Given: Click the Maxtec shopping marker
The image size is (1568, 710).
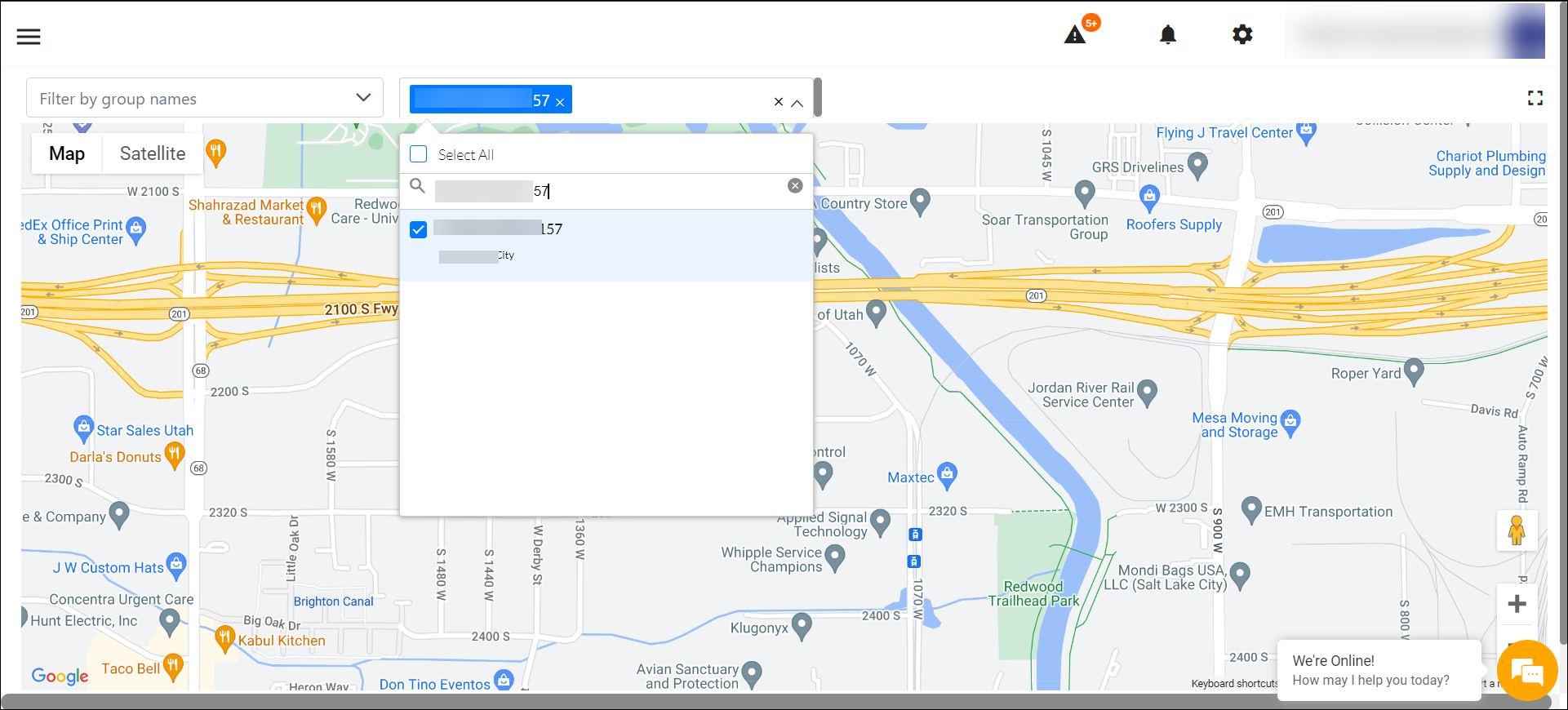Looking at the screenshot, I should [x=947, y=476].
